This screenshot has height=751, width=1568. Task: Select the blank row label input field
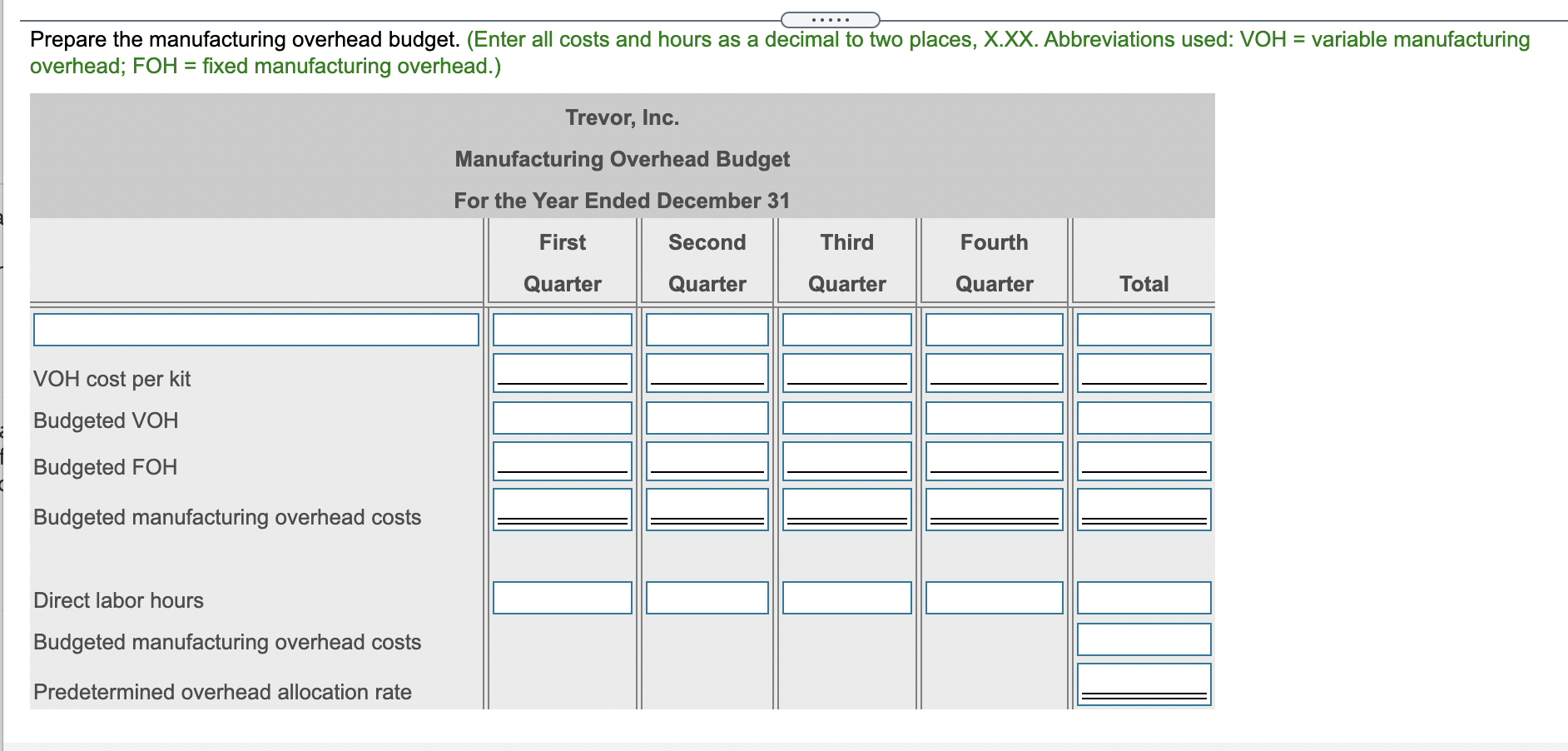256,330
